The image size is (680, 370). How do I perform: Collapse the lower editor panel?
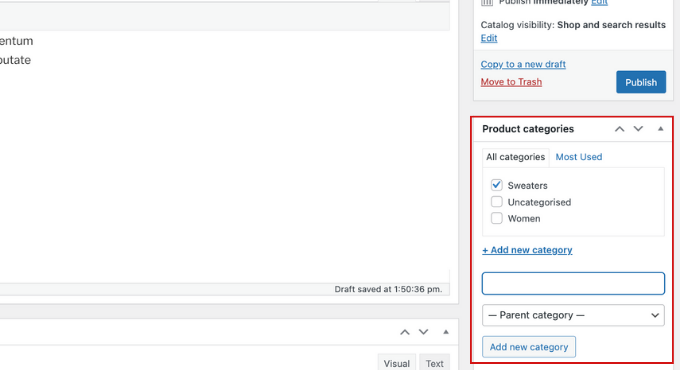click(x=446, y=332)
